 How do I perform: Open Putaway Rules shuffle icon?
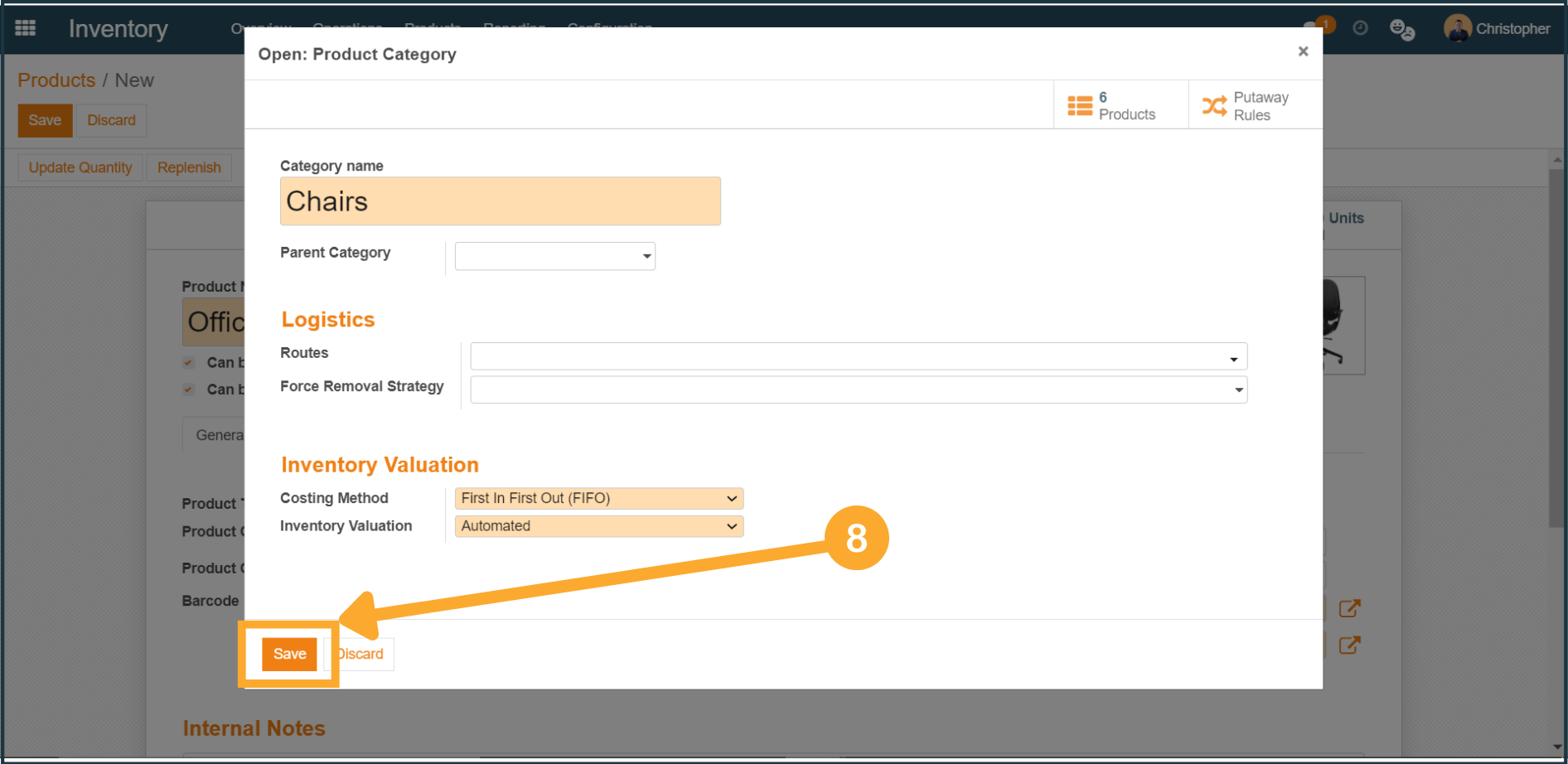pyautogui.click(x=1214, y=106)
